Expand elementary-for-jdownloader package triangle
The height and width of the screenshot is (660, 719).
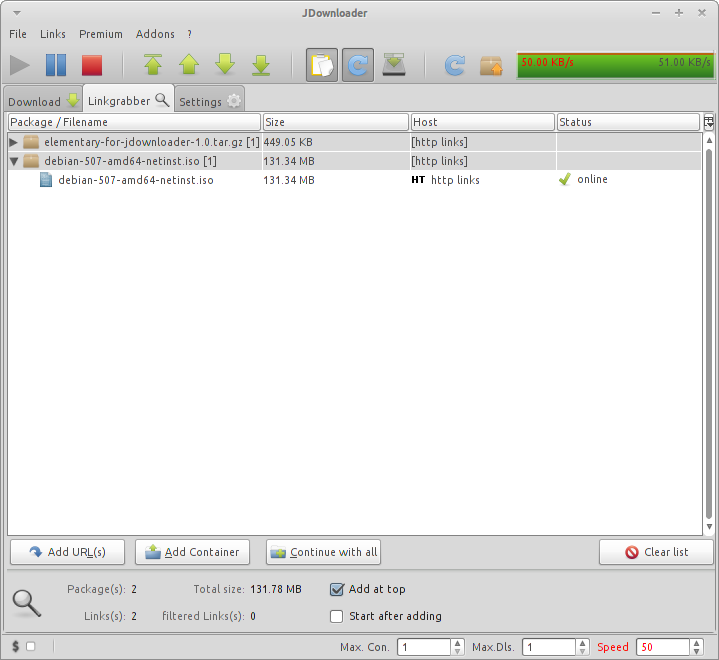(14, 142)
